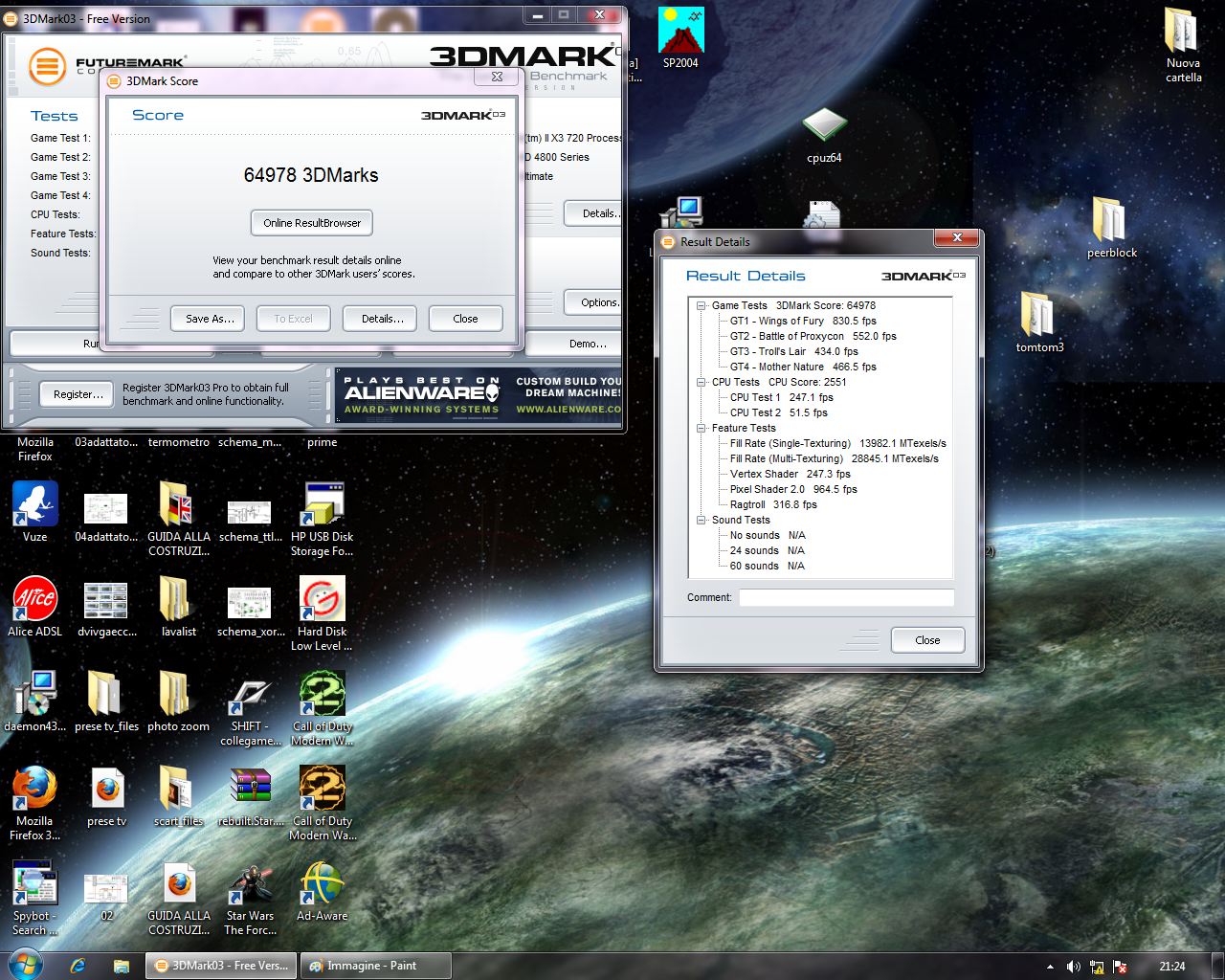Open rebuilt.Star WinRAR archive
1225x980 pixels.
(250, 795)
